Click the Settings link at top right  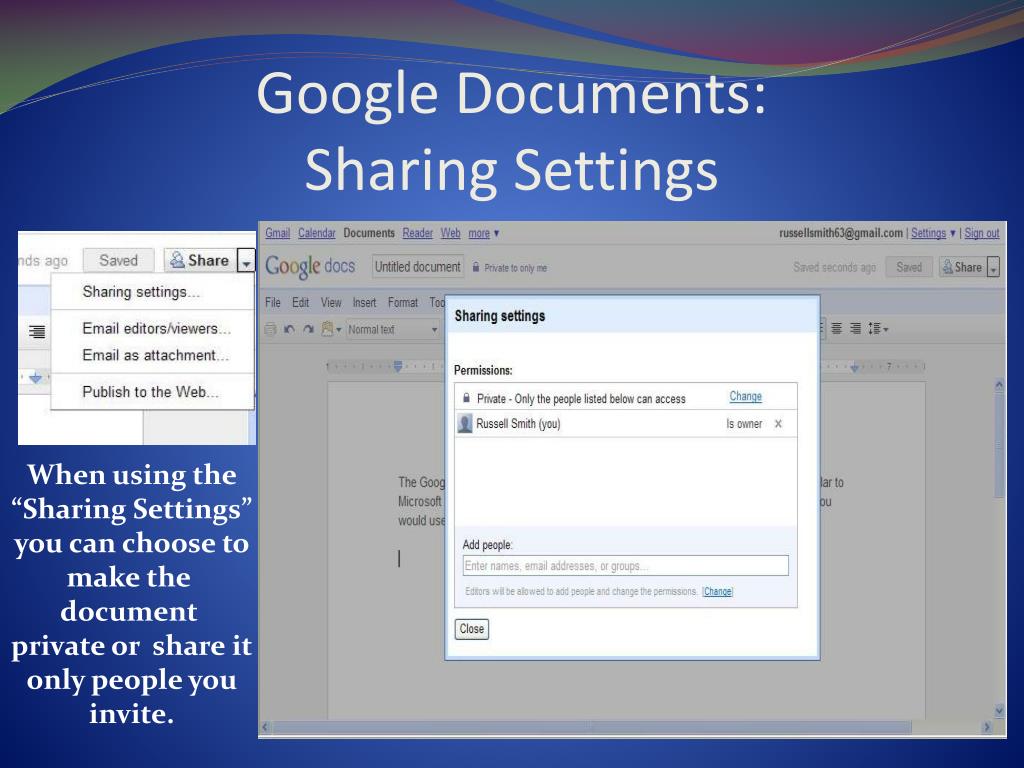point(928,233)
